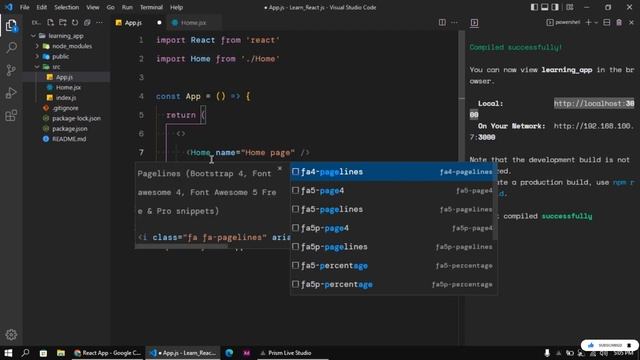The width and height of the screenshot is (640, 360).
Task: Open the Extensions view
Action: click(11, 116)
